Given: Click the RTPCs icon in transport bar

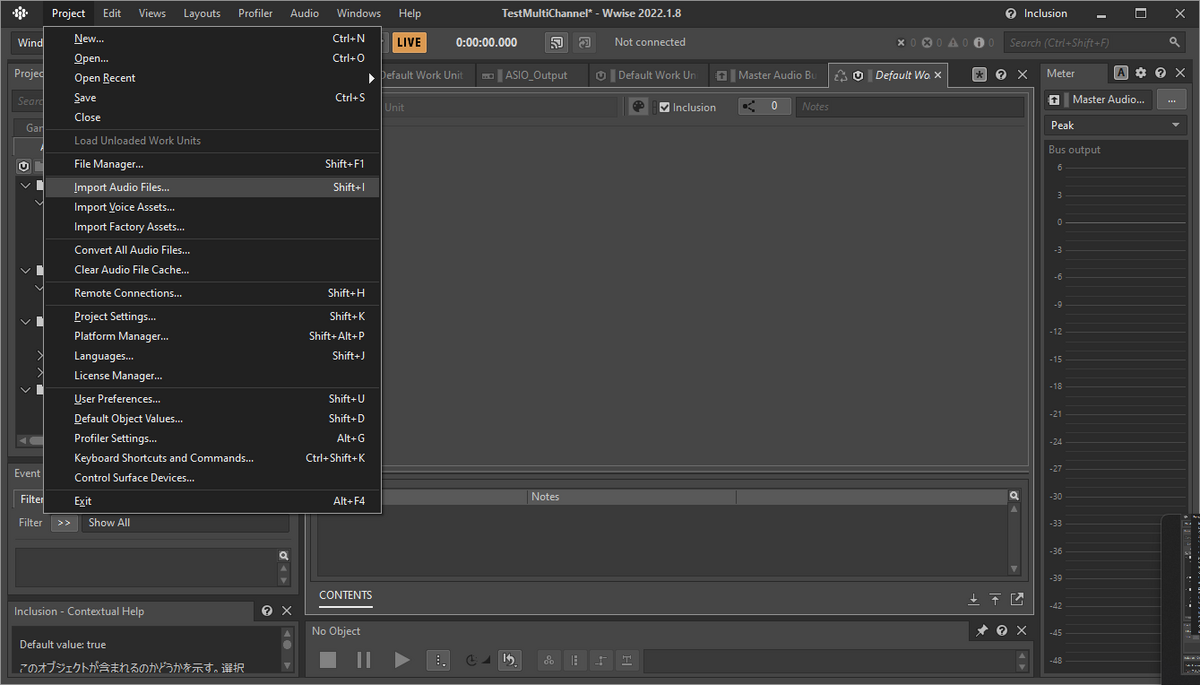Looking at the screenshot, I should [x=575, y=660].
